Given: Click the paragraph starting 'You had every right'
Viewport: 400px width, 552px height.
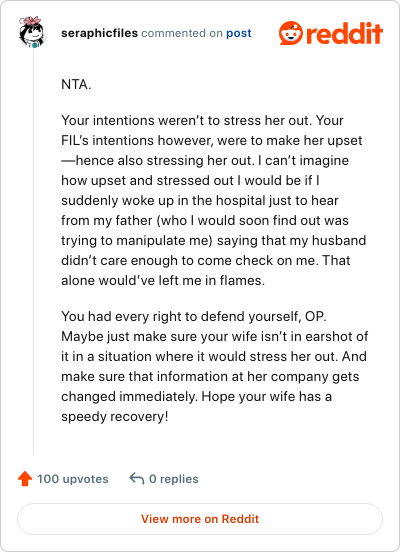Looking at the screenshot, I should click(x=215, y=366).
